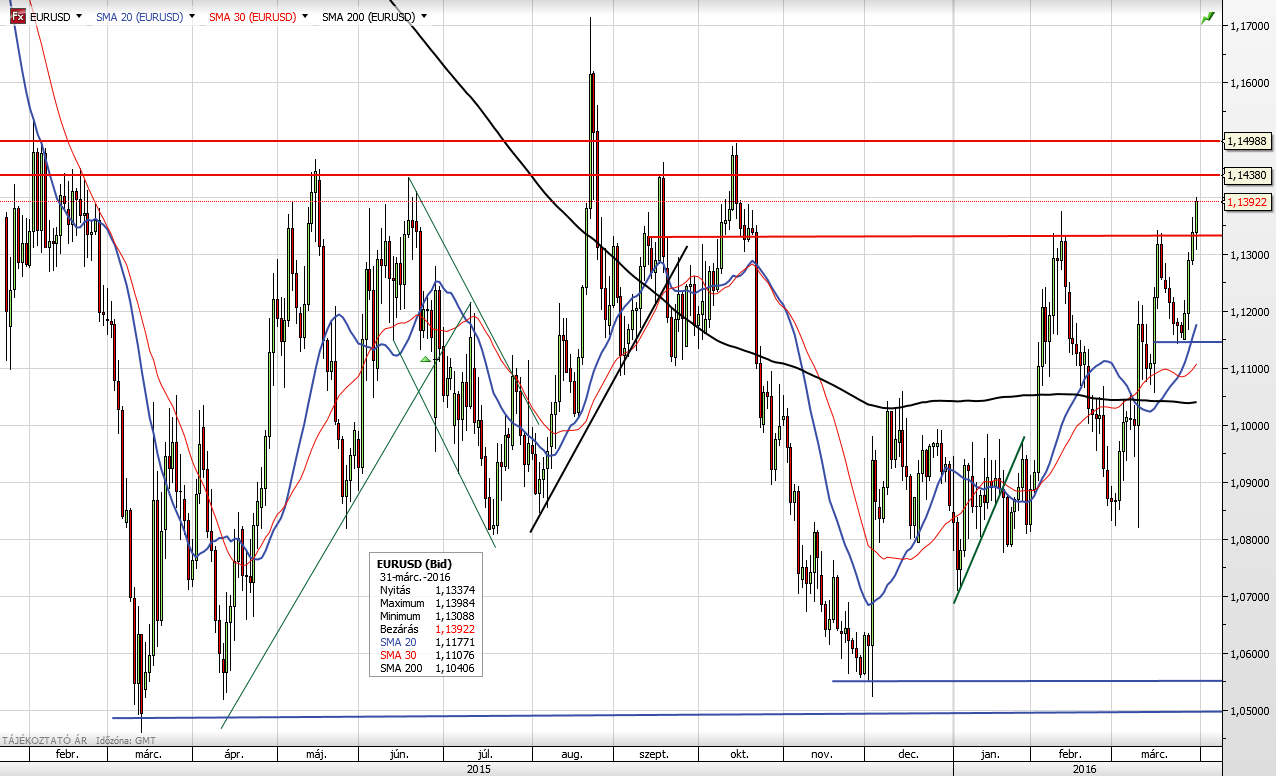1276x776 pixels.
Task: Click the 31-márc.-2016 date in info box
Action: [415, 577]
